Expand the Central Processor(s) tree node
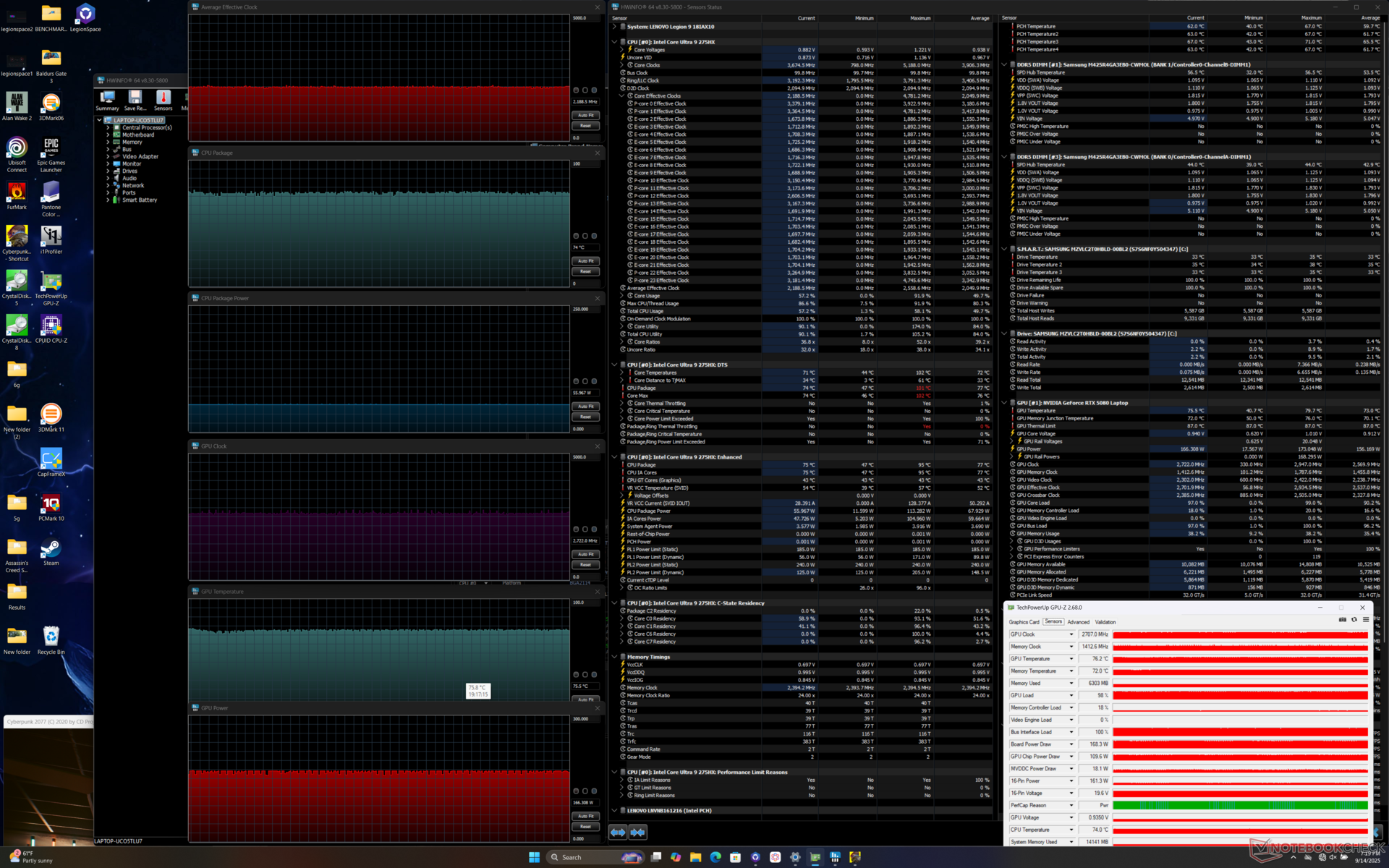The height and width of the screenshot is (868, 1389). (108, 127)
